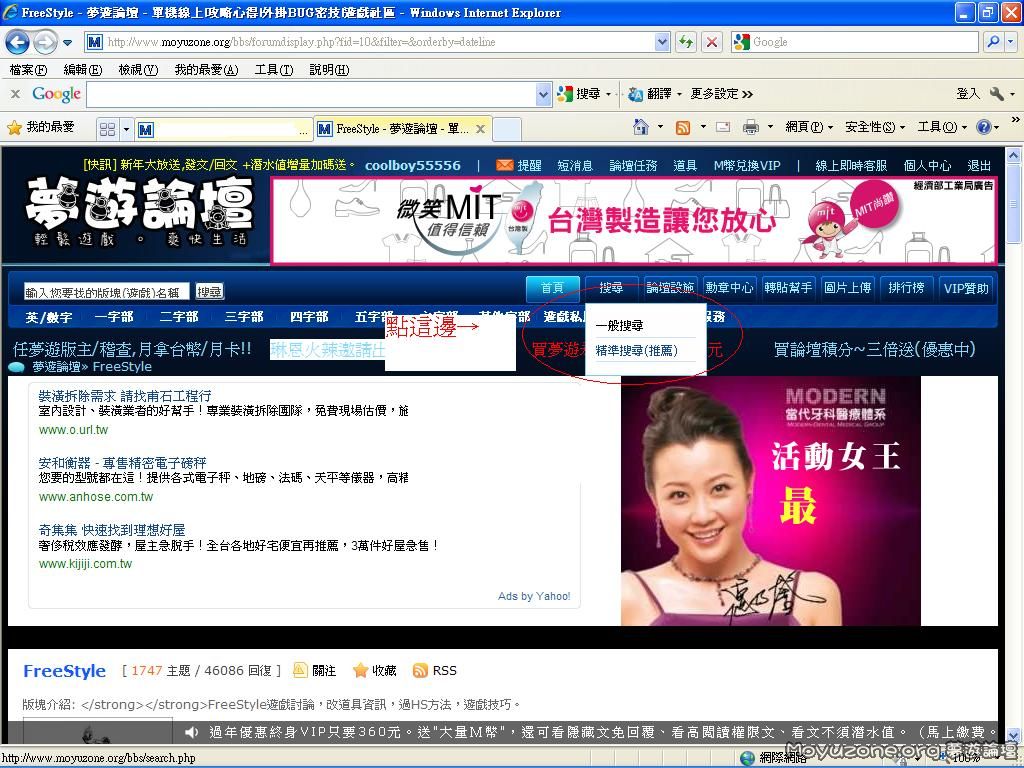Screen dimensions: 1024x768
Task: Click the Read Mail icon in command bar
Action: [723, 127]
